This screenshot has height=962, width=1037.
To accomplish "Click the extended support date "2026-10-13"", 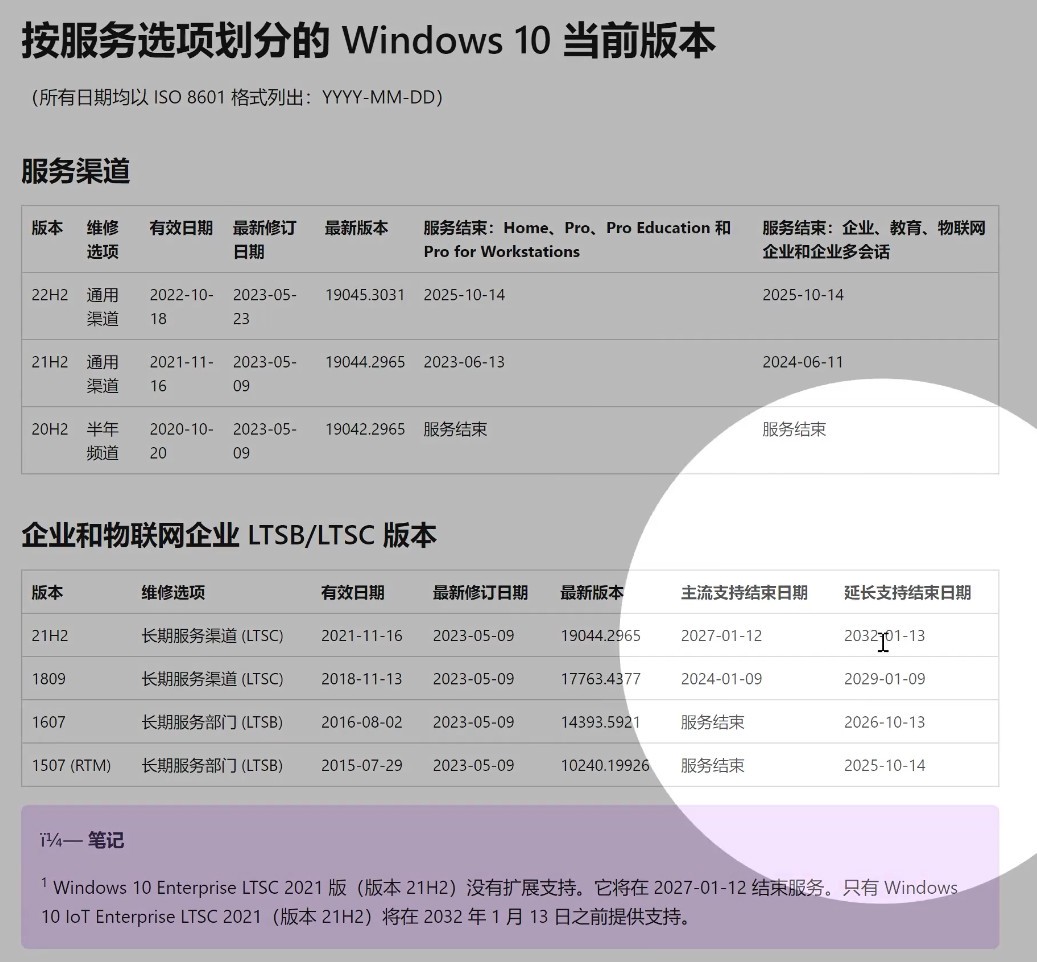I will tap(884, 722).
